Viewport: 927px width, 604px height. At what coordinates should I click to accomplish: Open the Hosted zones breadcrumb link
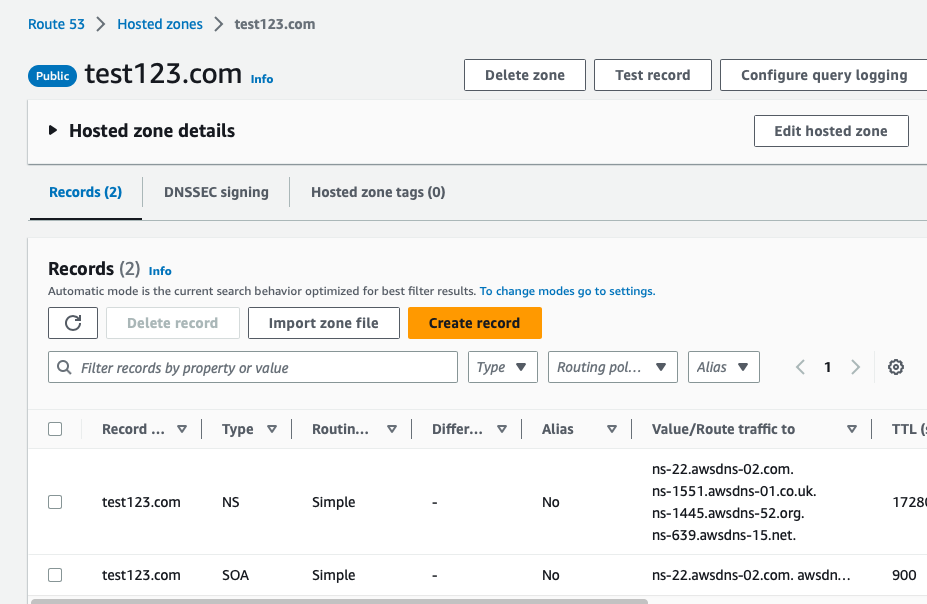159,23
